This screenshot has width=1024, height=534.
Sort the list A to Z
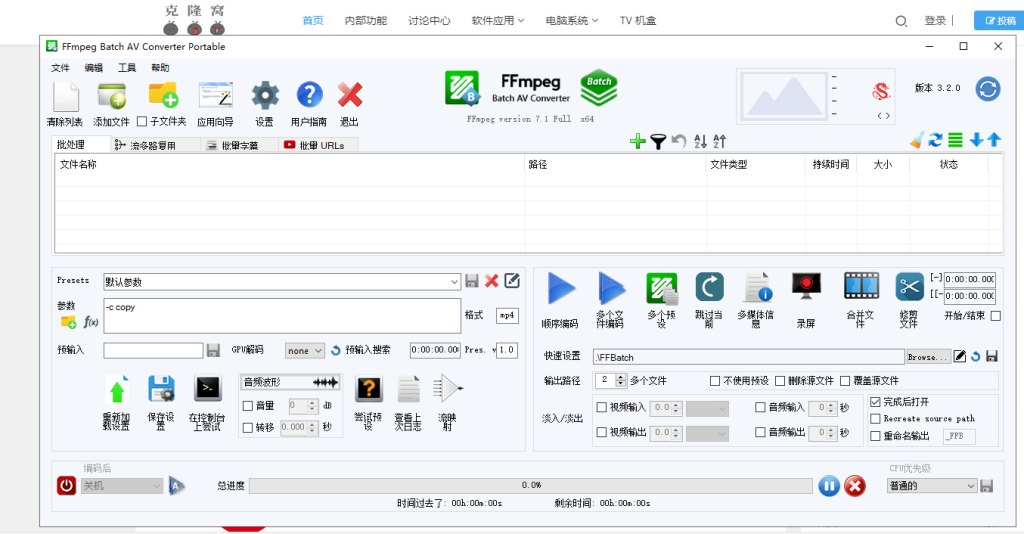point(700,141)
